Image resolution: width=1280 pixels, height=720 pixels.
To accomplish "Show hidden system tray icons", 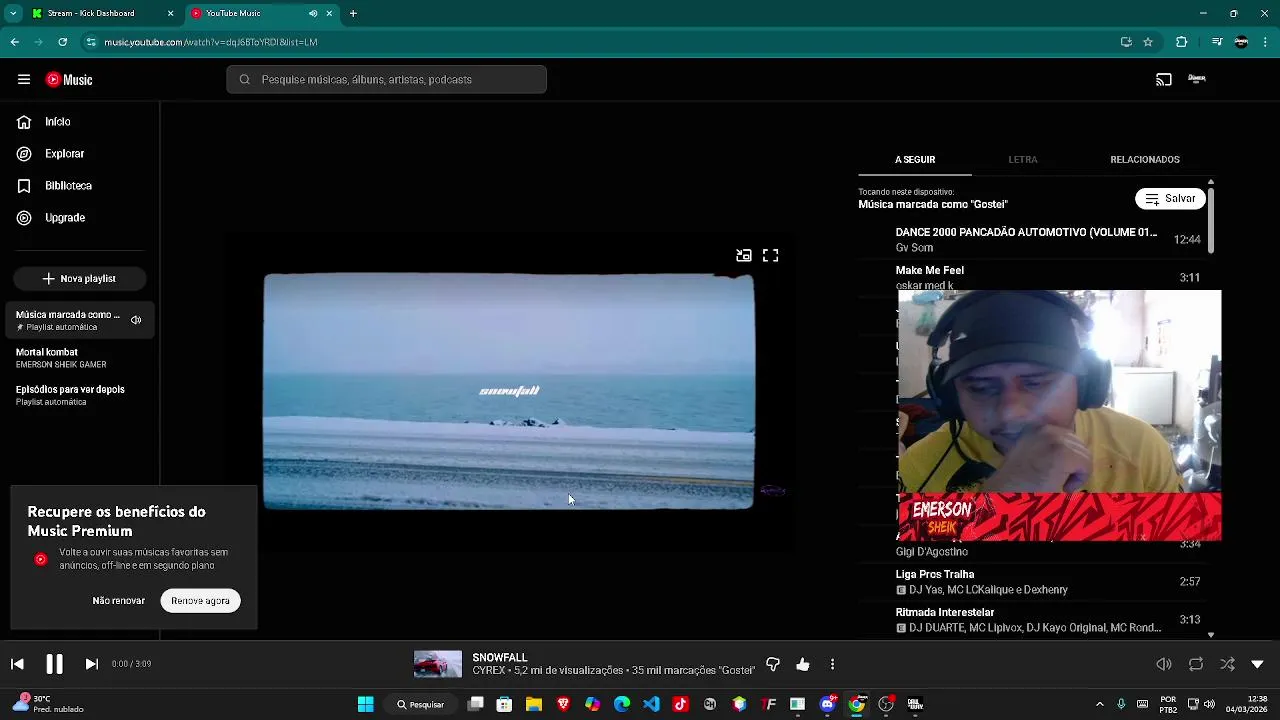I will (1100, 705).
